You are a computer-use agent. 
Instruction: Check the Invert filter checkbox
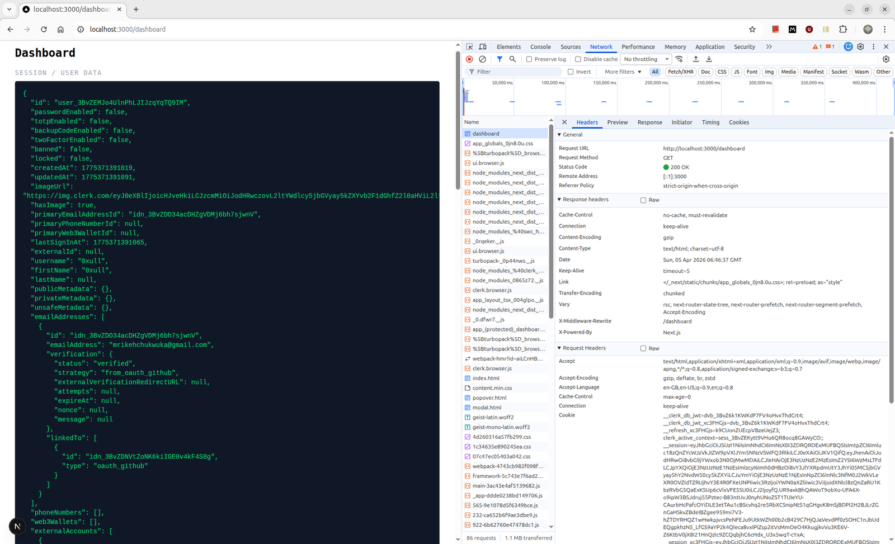(570, 72)
